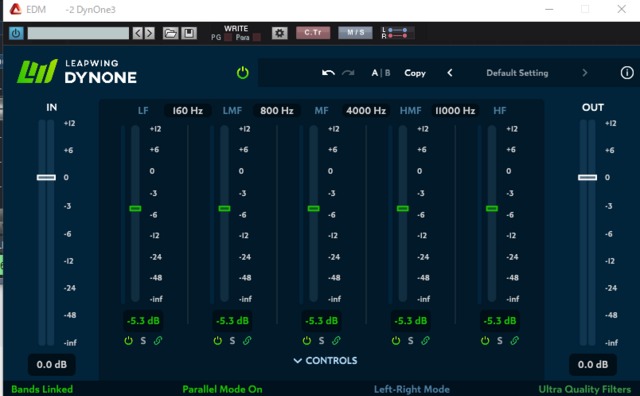This screenshot has height=396, width=640.
Task: Toggle the LF band power button
Action: 128,340
